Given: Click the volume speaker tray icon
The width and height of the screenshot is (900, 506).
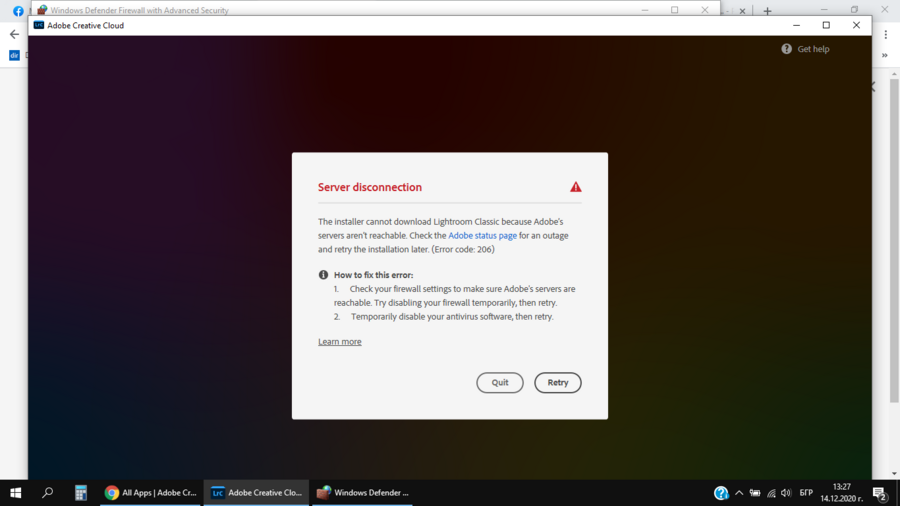Looking at the screenshot, I should coord(786,493).
